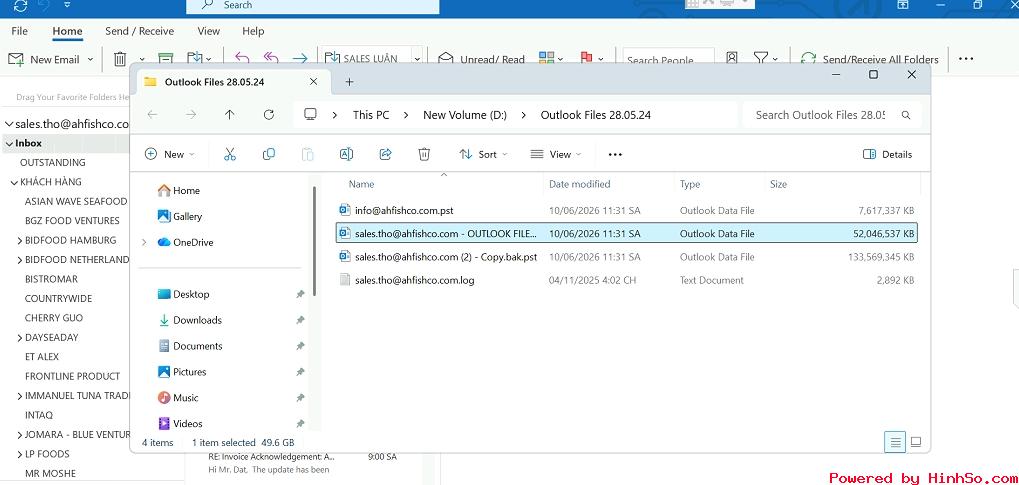Click the This PC monitor icon in address bar
Screen dimensions: 1019x485
(311, 114)
